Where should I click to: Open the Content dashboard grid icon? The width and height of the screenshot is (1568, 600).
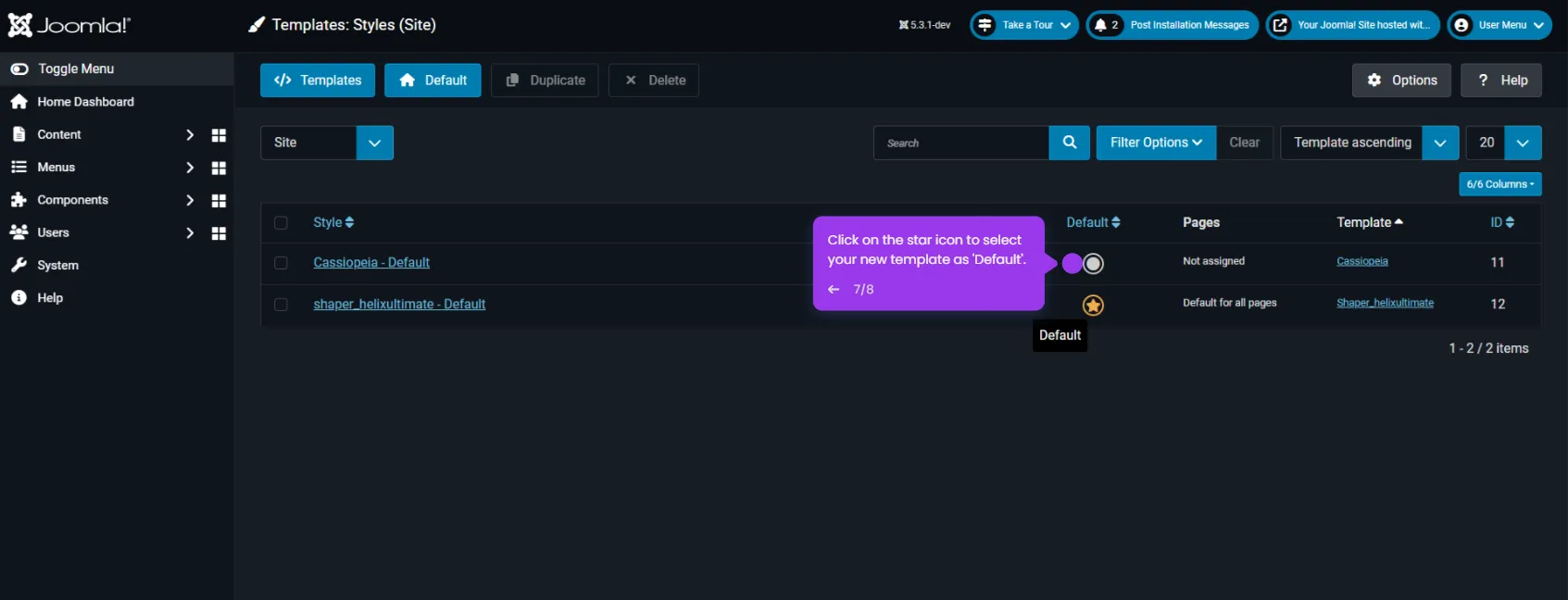[219, 135]
